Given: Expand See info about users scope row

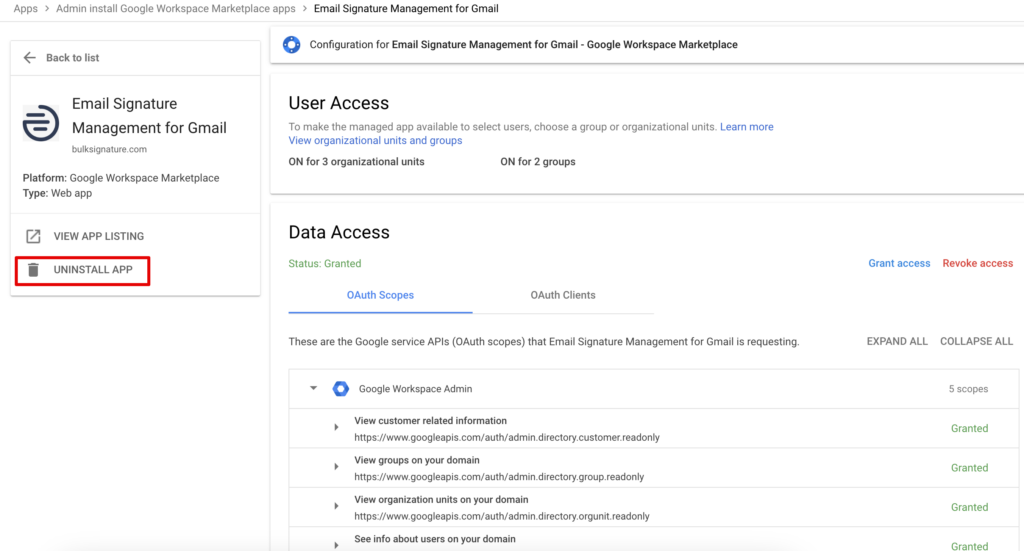Looking at the screenshot, I should pyautogui.click(x=336, y=545).
